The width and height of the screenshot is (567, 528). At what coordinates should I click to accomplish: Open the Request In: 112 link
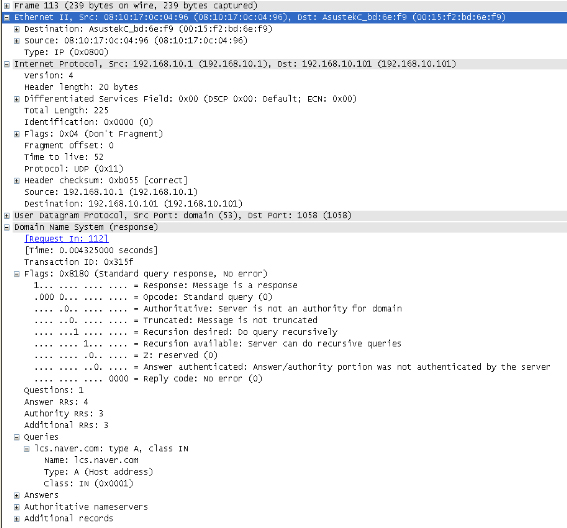click(66, 239)
